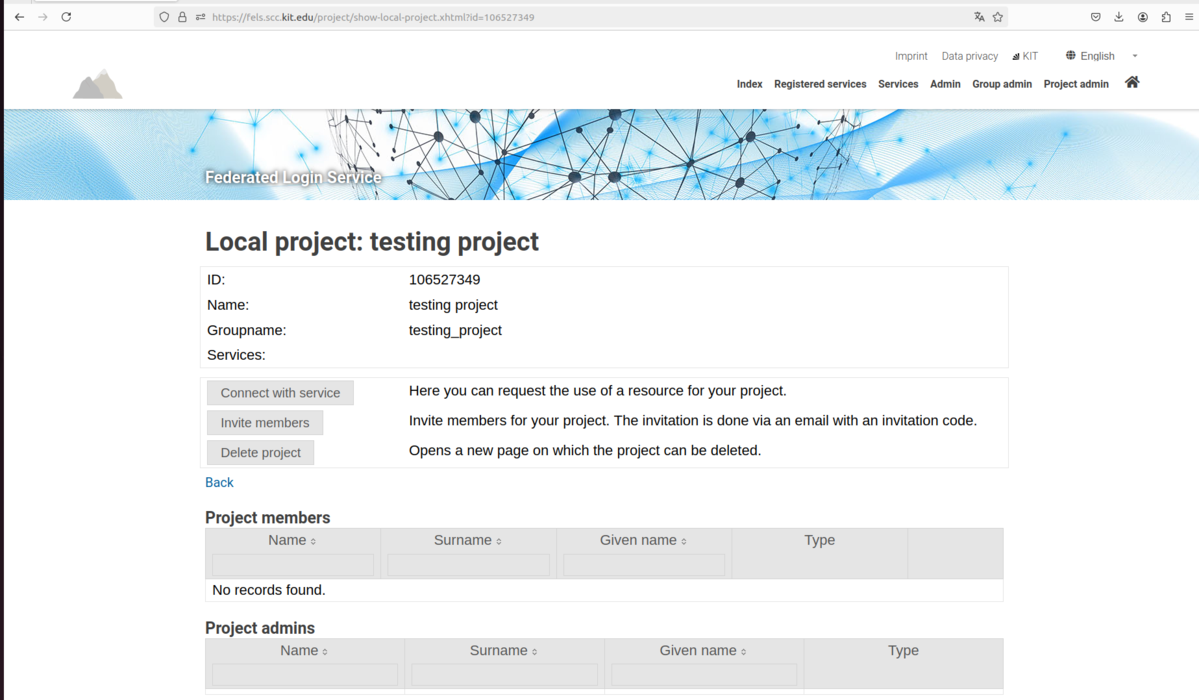Open the Imprint link
Viewport: 1199px width, 700px height.
pyautogui.click(x=911, y=56)
